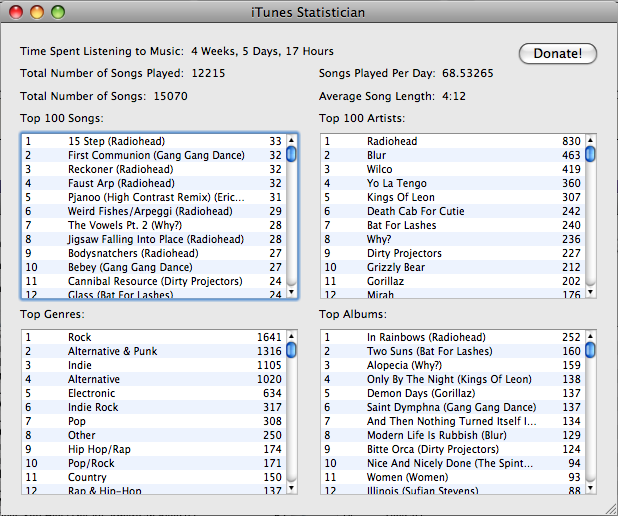The height and width of the screenshot is (516, 618).
Task: Select song Pjanoo (High Contrast Remix)
Action: coord(154,197)
